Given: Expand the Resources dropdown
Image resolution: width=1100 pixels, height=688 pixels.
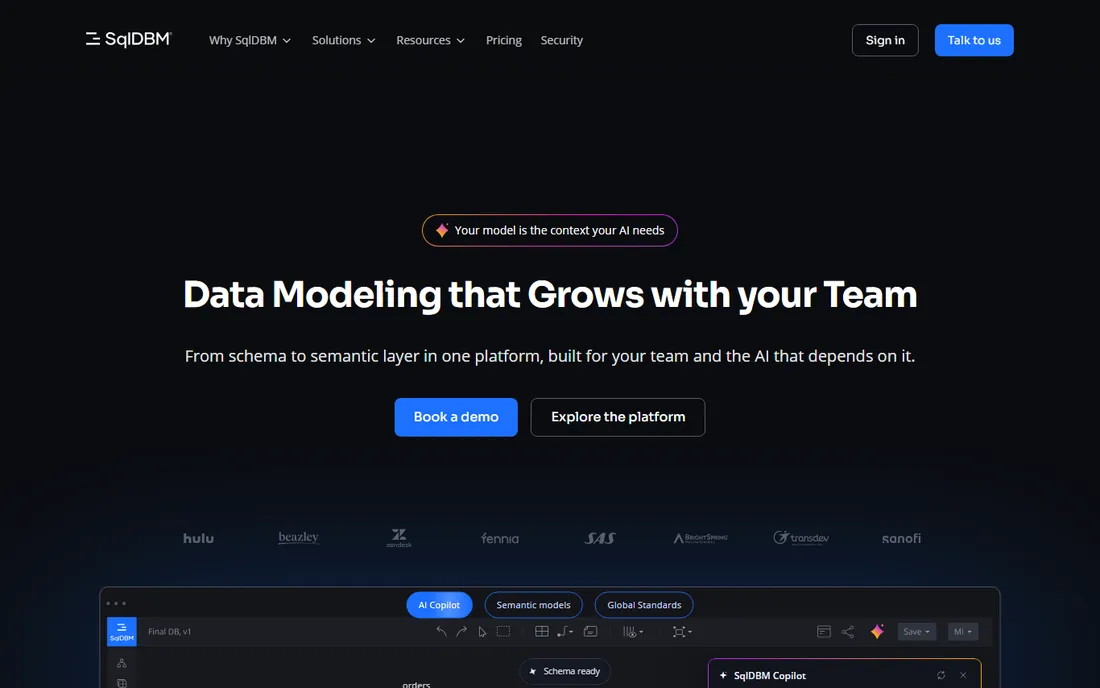Looking at the screenshot, I should pos(431,40).
